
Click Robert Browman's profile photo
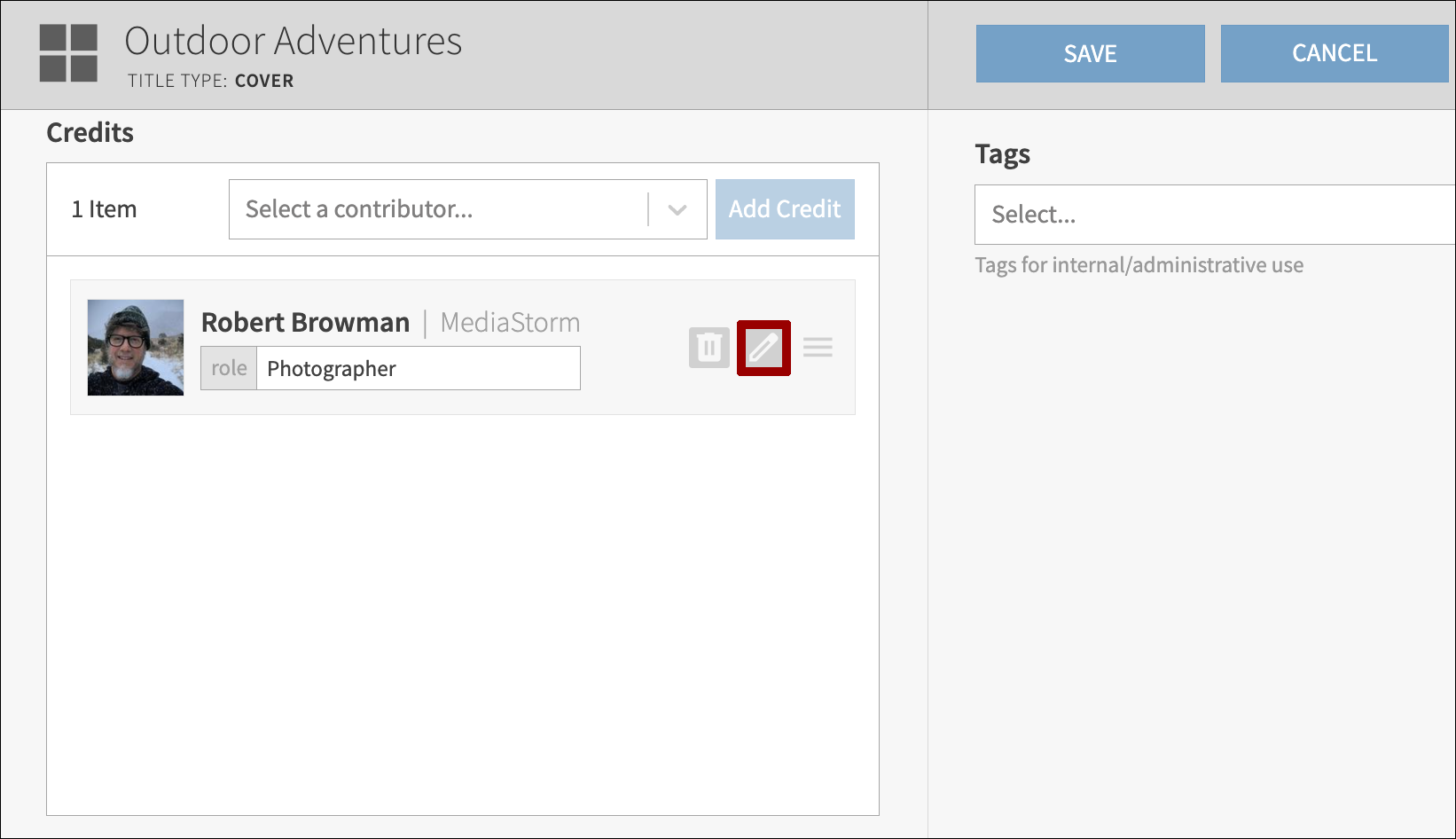(135, 348)
